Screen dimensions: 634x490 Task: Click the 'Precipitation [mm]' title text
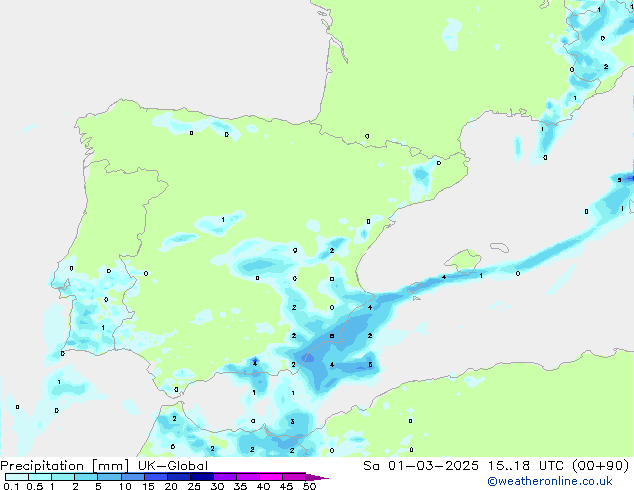click(64, 466)
